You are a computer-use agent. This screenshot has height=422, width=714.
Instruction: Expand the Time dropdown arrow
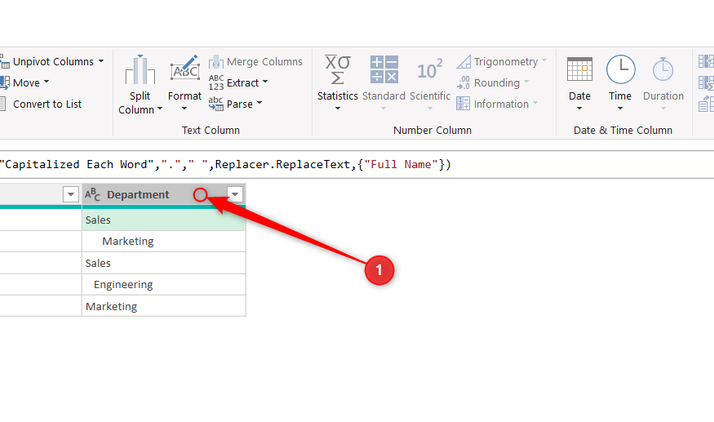click(x=620, y=108)
